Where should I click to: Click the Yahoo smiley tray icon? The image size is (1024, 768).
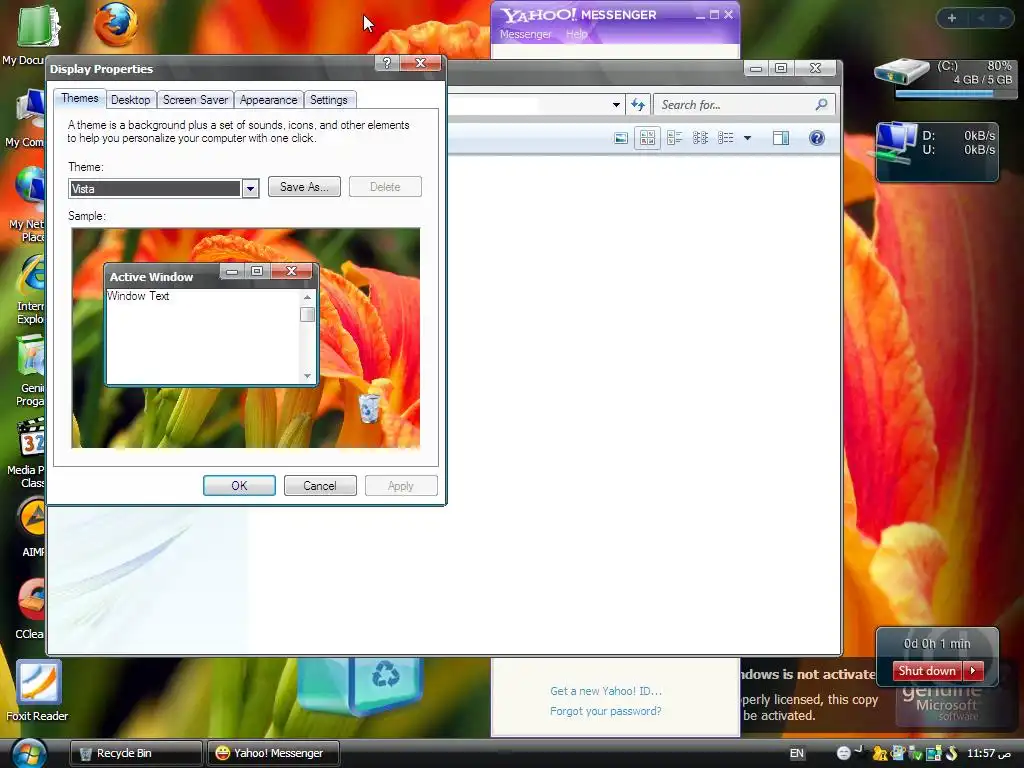(843, 753)
